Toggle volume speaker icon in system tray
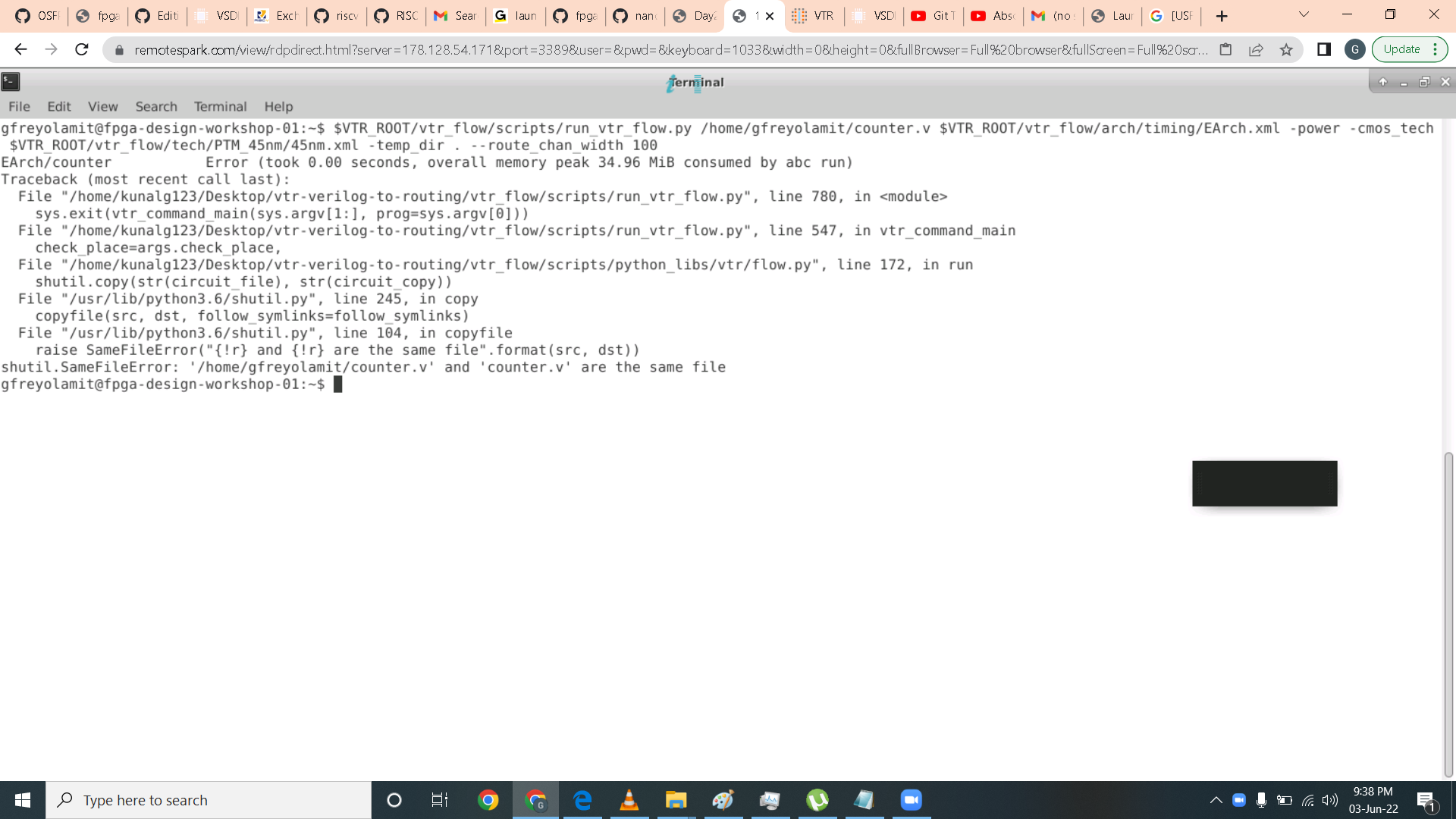Viewport: 1456px width, 819px height. [x=1329, y=800]
